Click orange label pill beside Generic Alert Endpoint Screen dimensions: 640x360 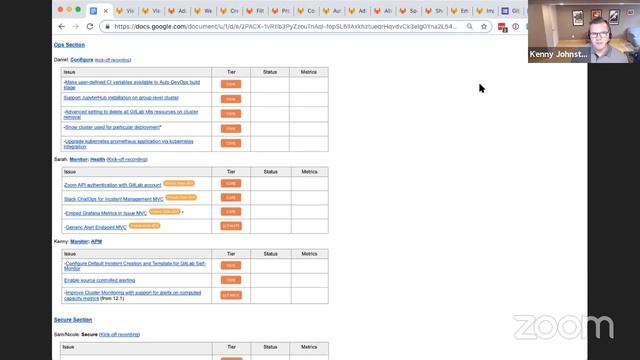(x=144, y=226)
